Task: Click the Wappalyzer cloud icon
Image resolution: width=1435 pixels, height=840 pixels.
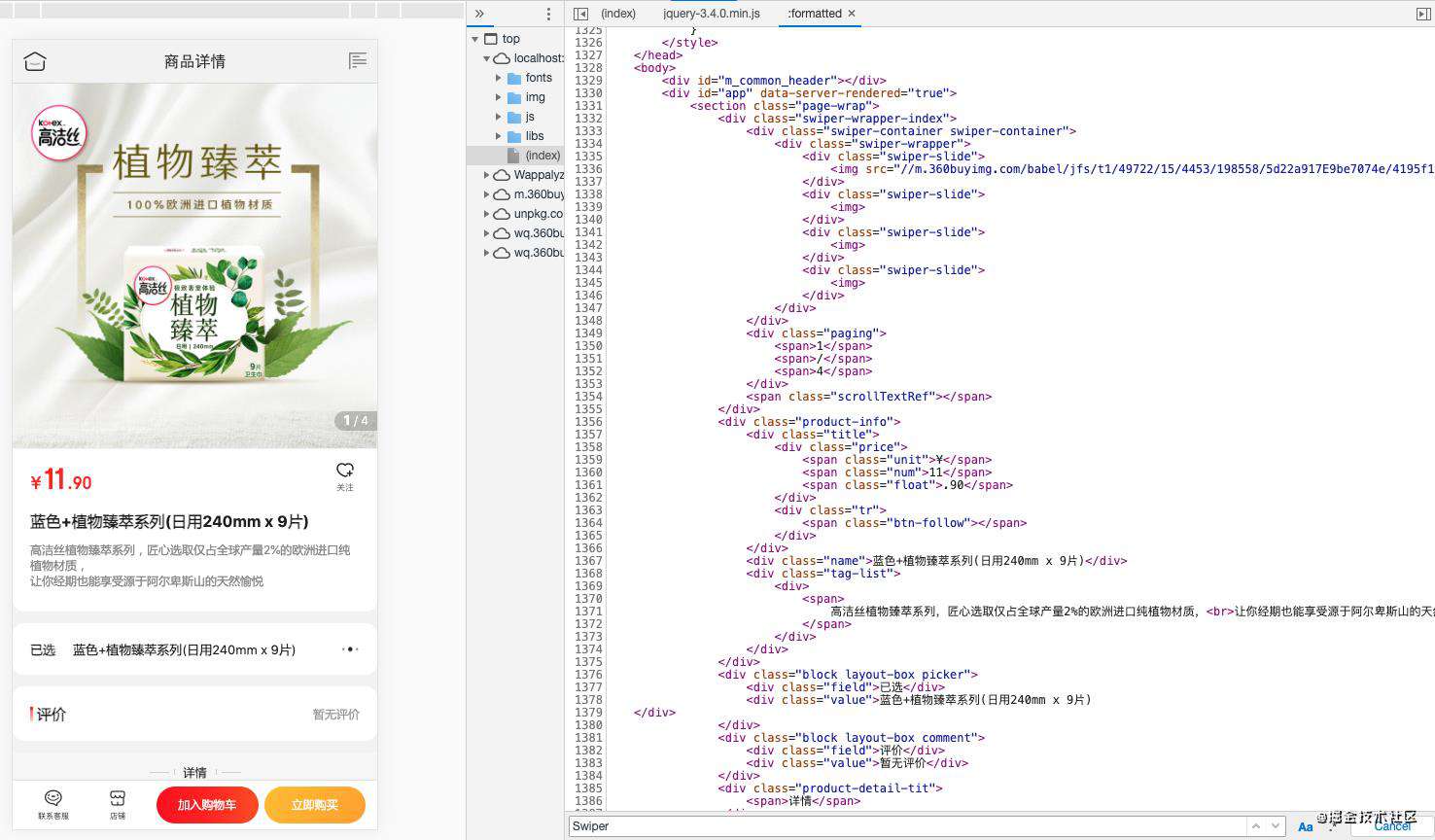Action: click(x=502, y=175)
